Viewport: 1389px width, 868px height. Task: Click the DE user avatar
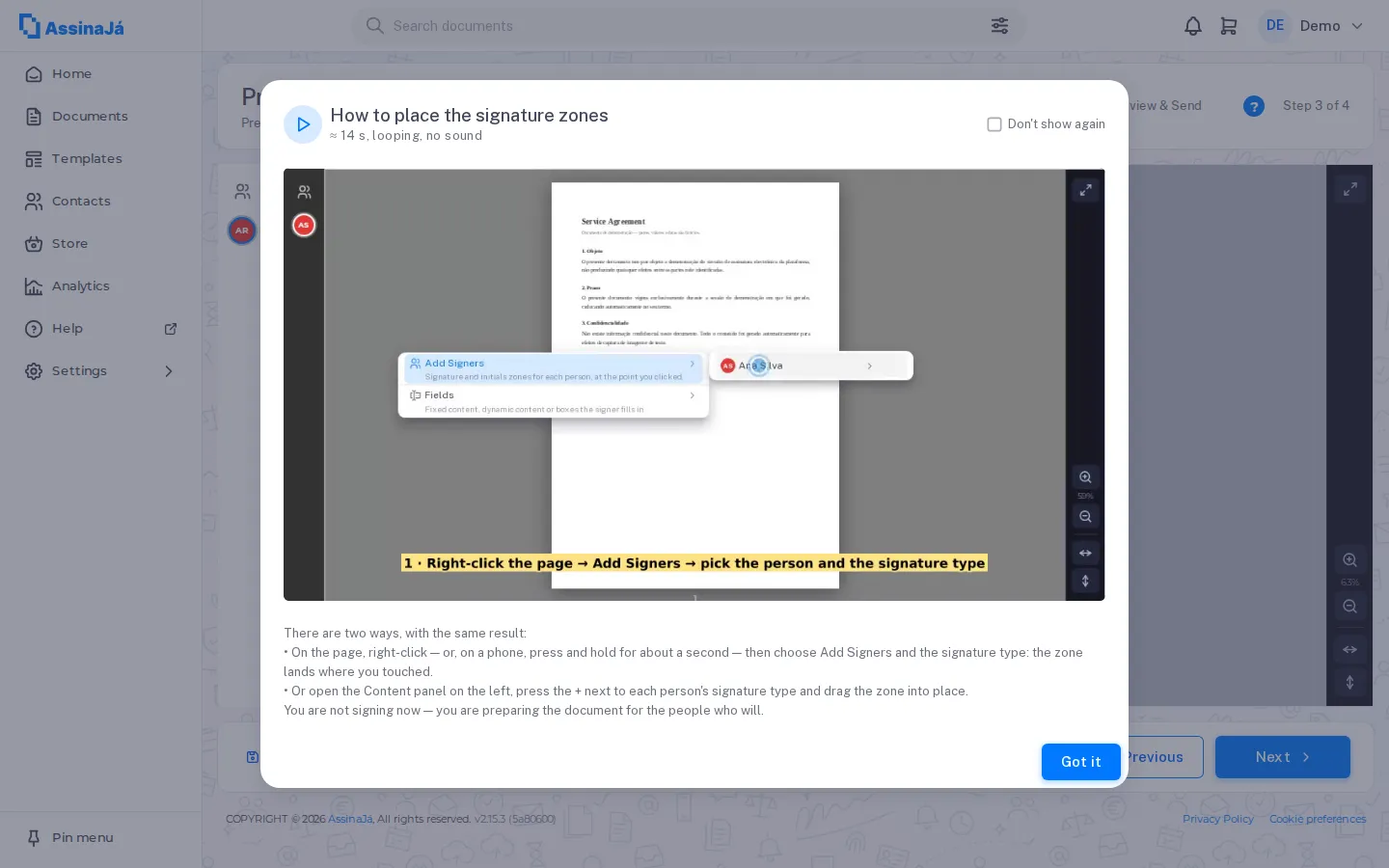[1274, 26]
